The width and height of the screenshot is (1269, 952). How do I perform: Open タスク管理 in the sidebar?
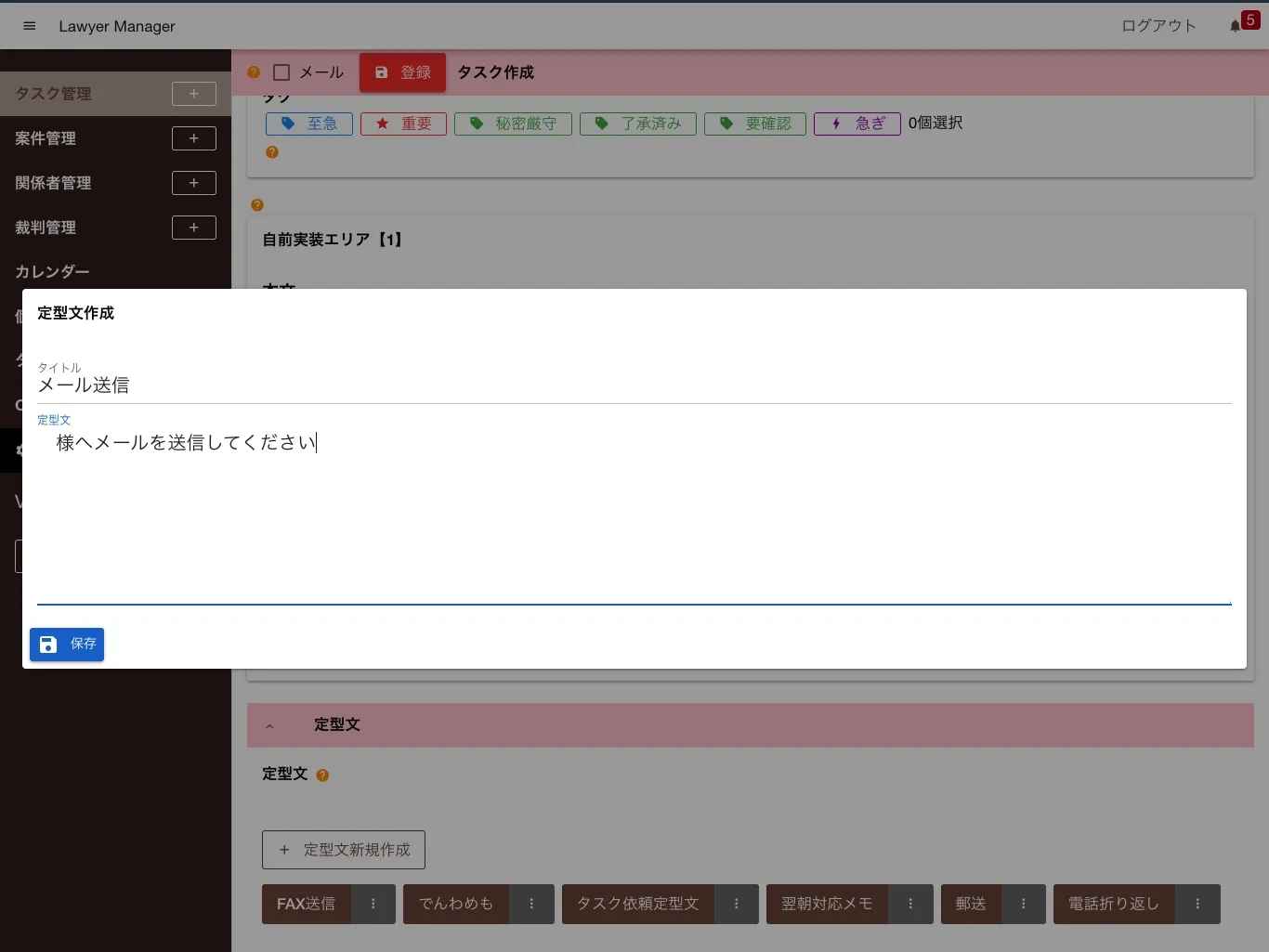(x=53, y=94)
